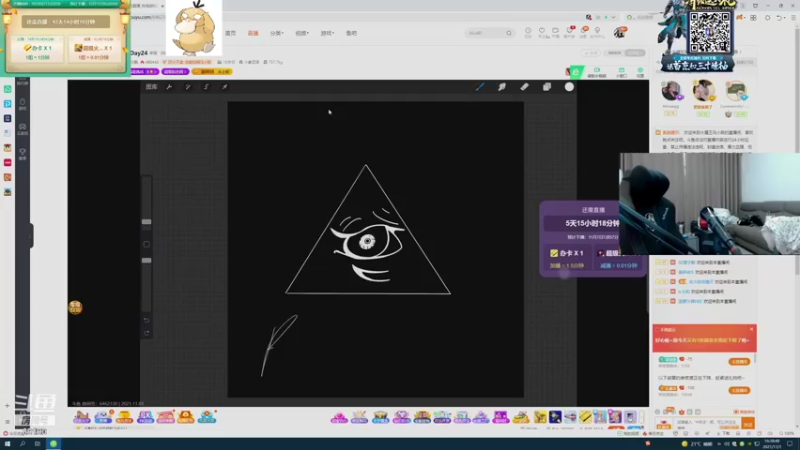Click the 办卡 X1 gift in purple panel
Screen dimensions: 800x450
[x=567, y=258]
